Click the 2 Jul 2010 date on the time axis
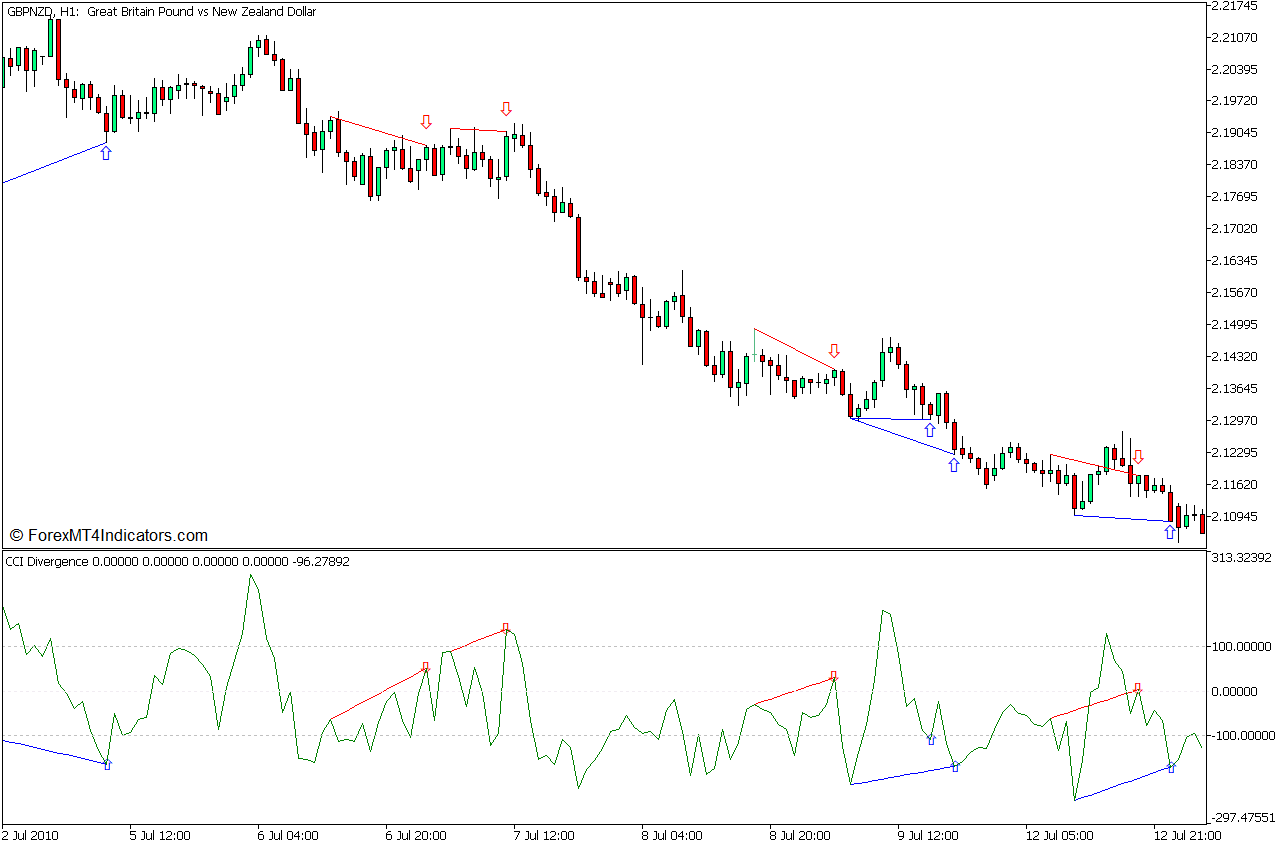The width and height of the screenshot is (1276, 848). (x=32, y=835)
